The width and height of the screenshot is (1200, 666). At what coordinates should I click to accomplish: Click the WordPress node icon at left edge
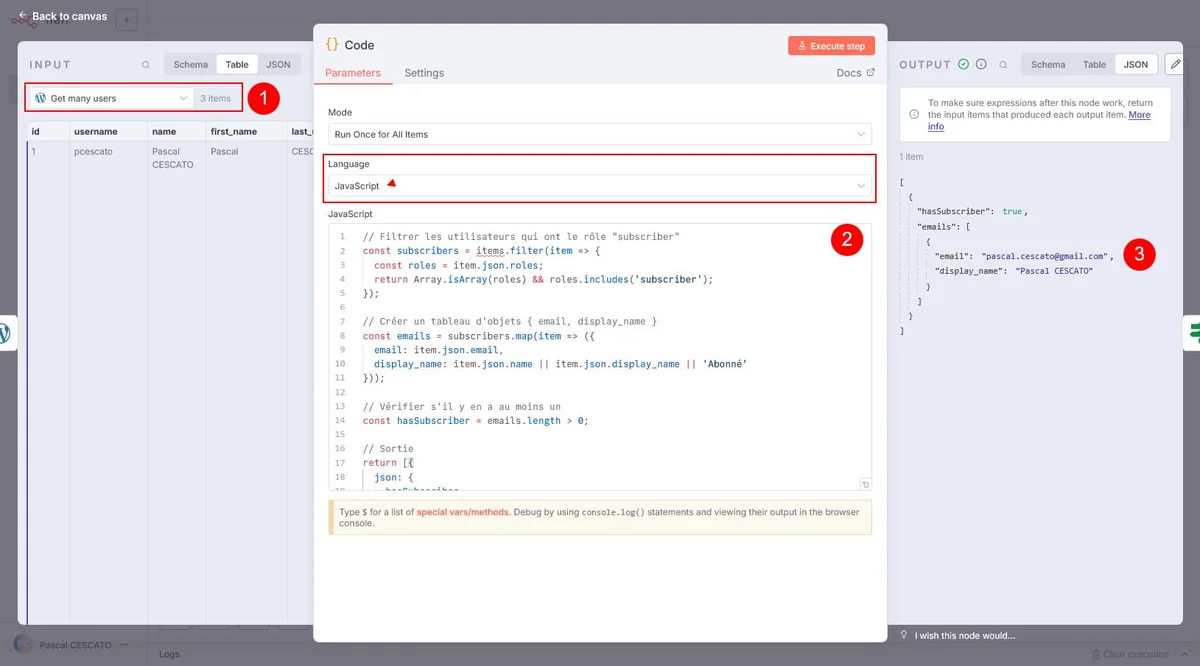pos(5,332)
